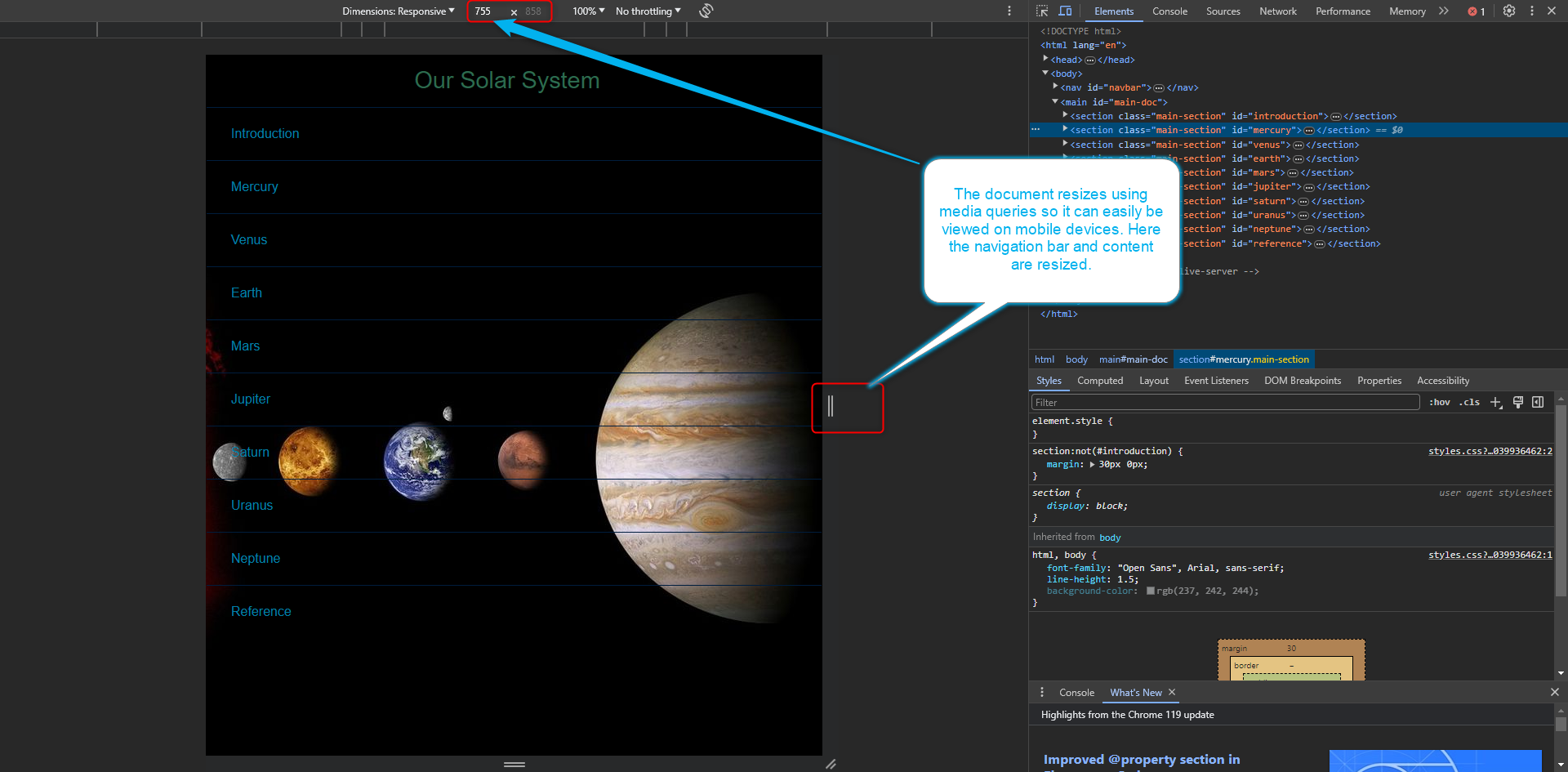Switch to the Computed tab

point(1100,380)
